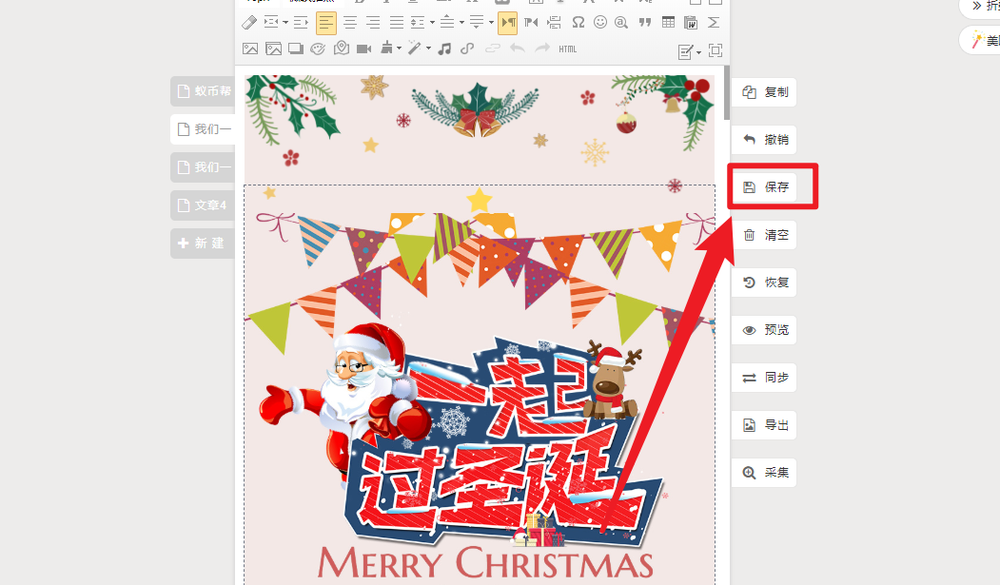Insert a table
The image size is (1000, 585).
668,23
